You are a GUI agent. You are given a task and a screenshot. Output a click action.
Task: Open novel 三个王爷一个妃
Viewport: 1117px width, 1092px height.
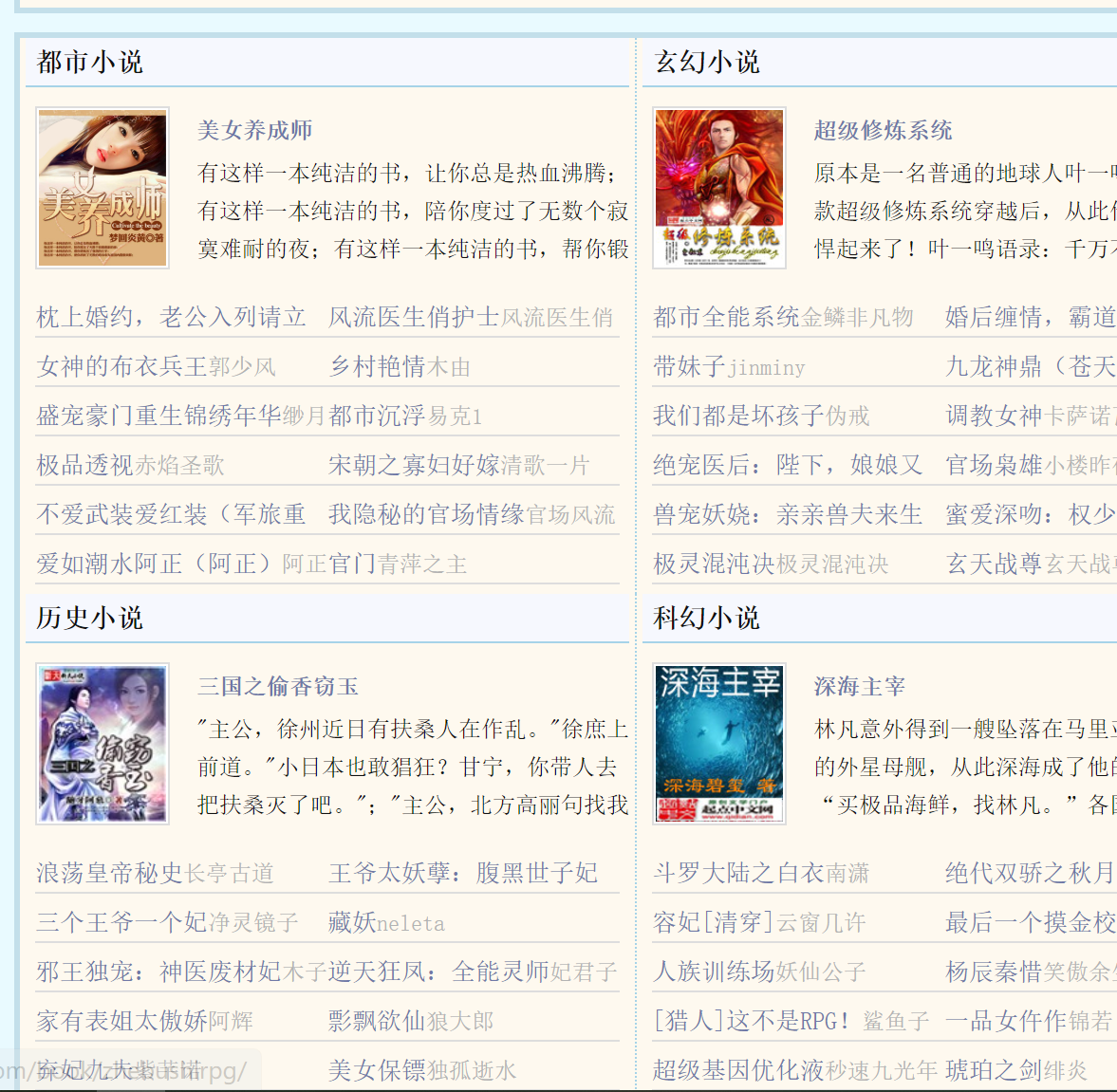tap(121, 922)
